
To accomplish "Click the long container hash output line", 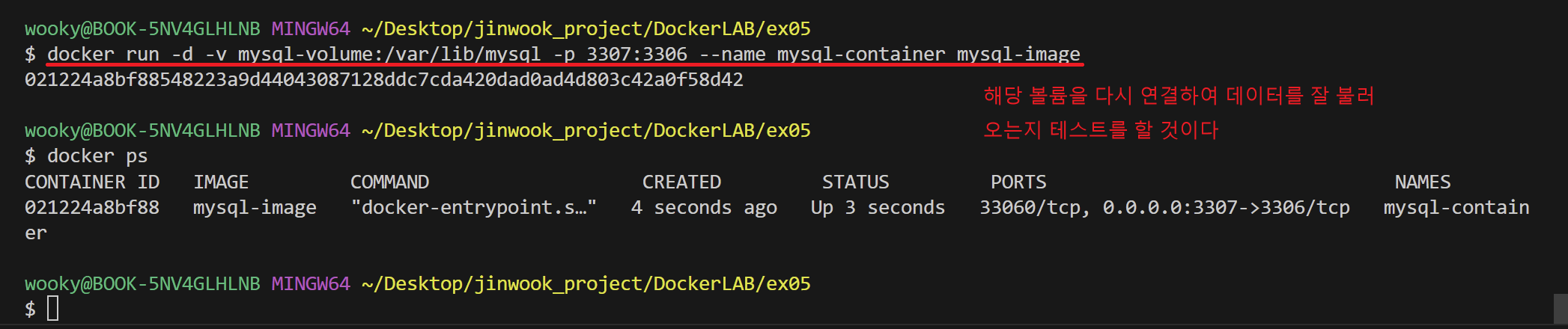I will coord(383,79).
